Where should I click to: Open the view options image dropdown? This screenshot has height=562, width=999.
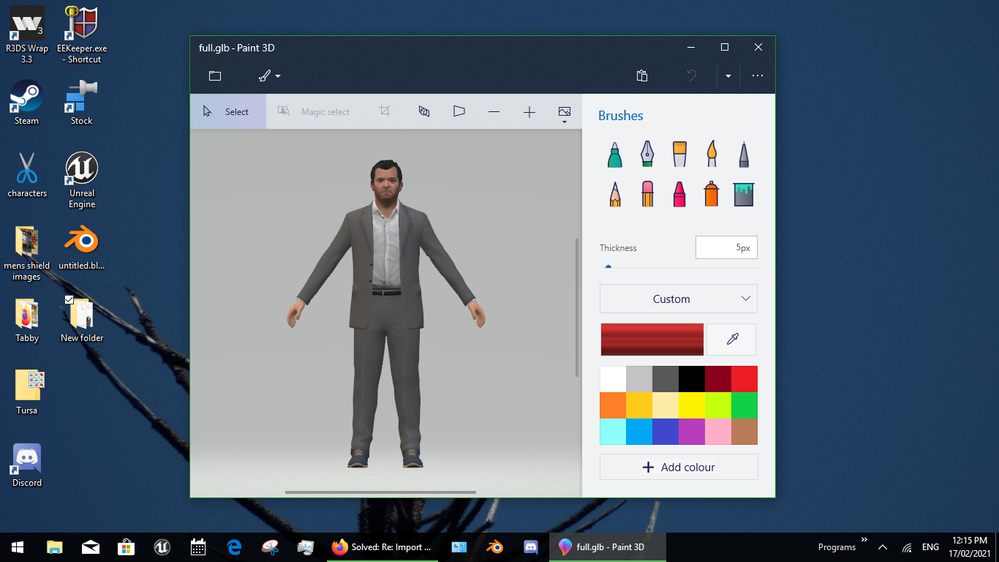pos(564,113)
